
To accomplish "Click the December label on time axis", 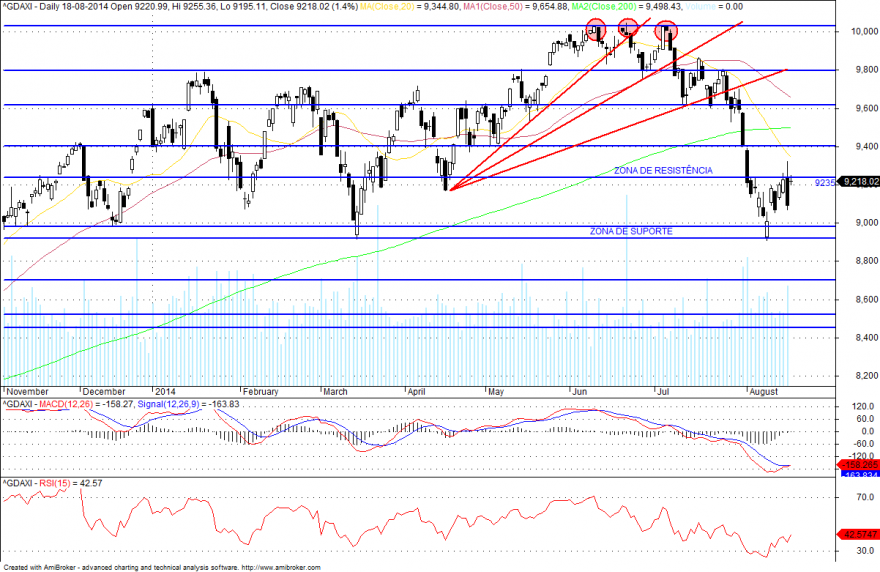I will 104,392.
